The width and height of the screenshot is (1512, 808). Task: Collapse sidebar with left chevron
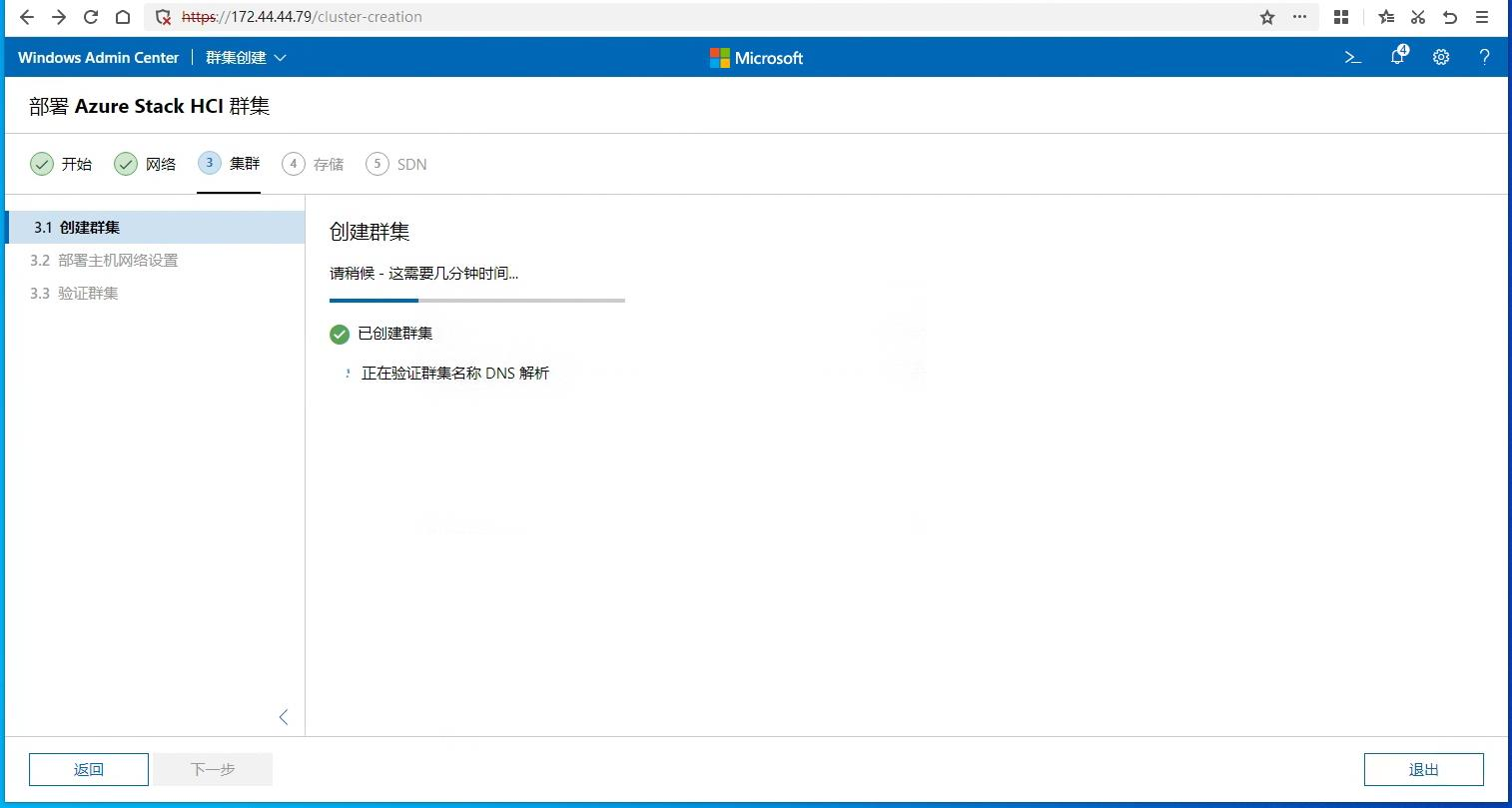click(x=284, y=717)
